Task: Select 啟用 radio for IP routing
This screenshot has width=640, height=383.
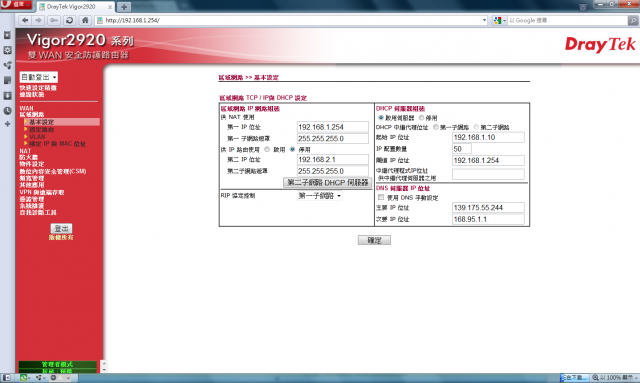Action: point(267,149)
